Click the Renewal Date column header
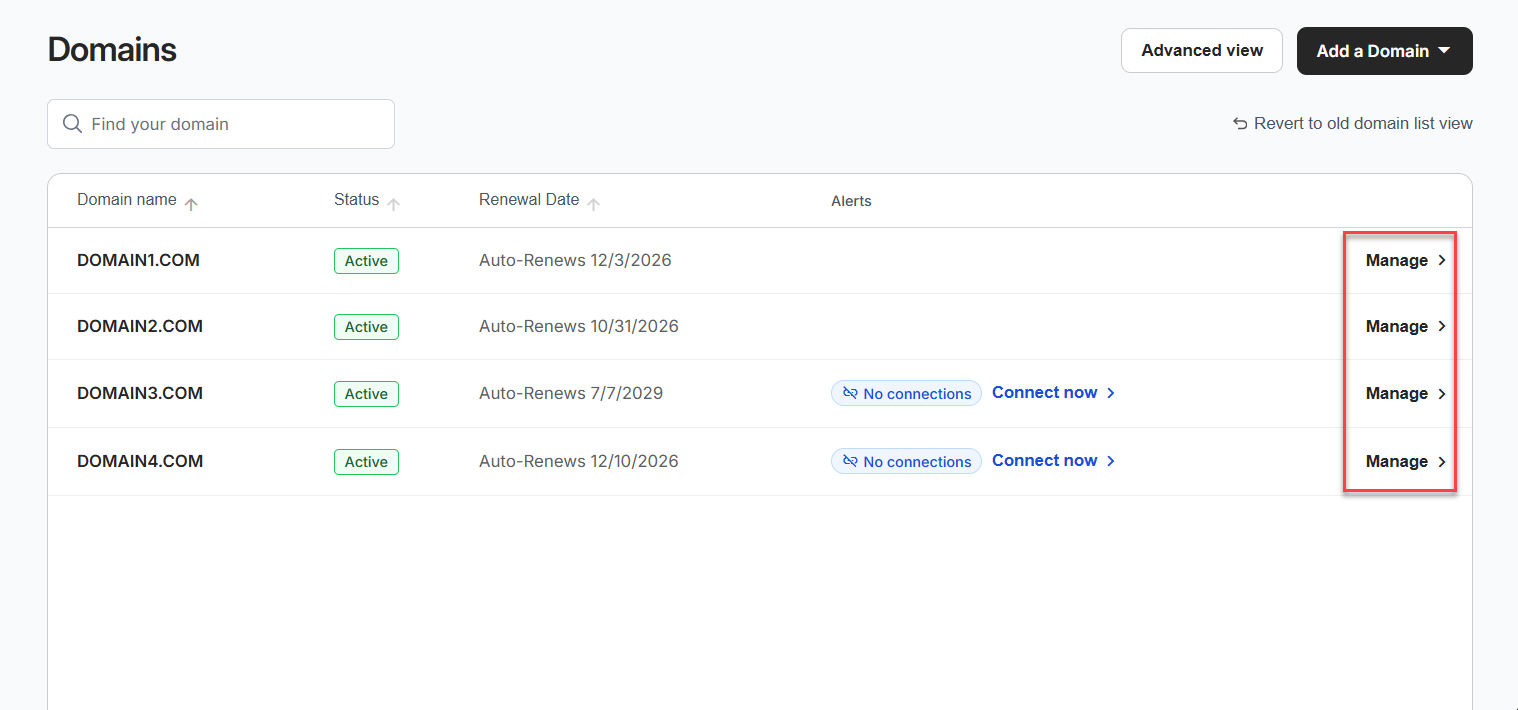The height and width of the screenshot is (710, 1518). click(x=529, y=199)
